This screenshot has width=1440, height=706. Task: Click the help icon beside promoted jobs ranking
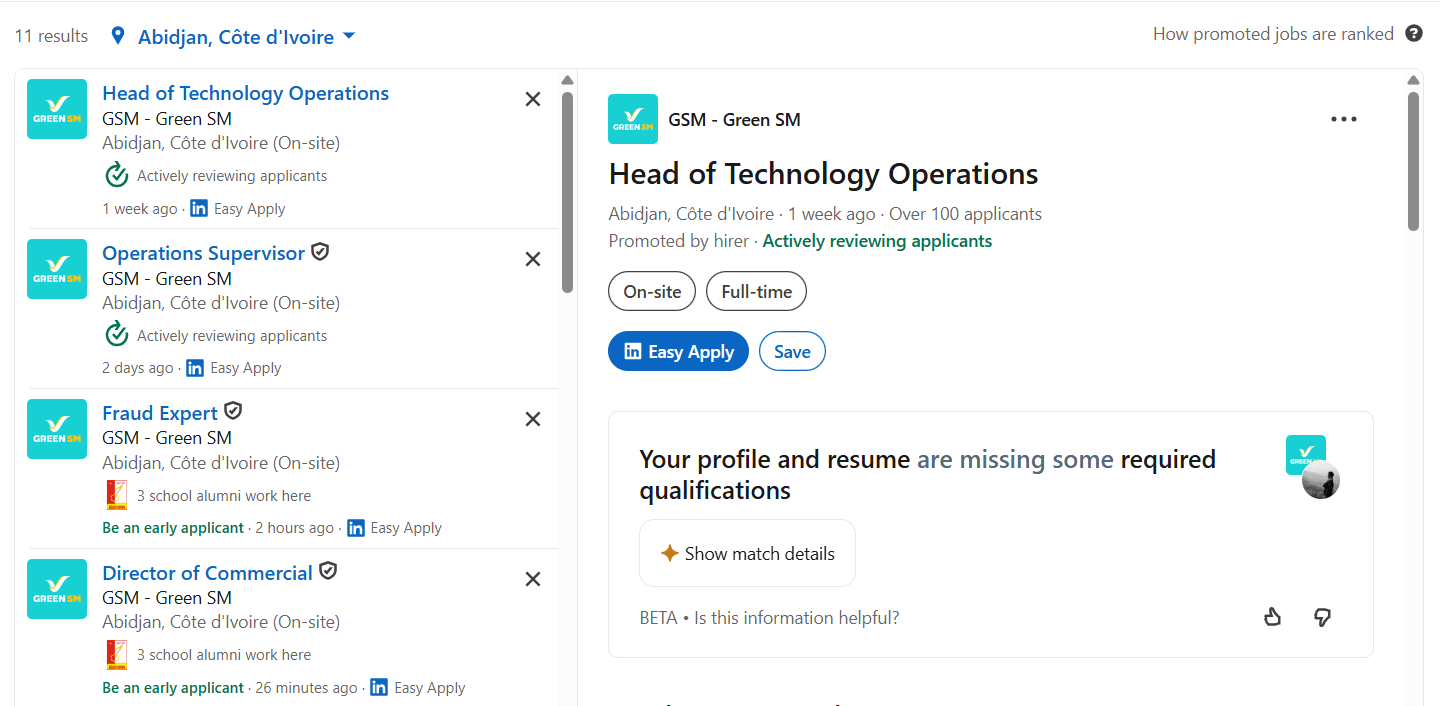click(1414, 34)
